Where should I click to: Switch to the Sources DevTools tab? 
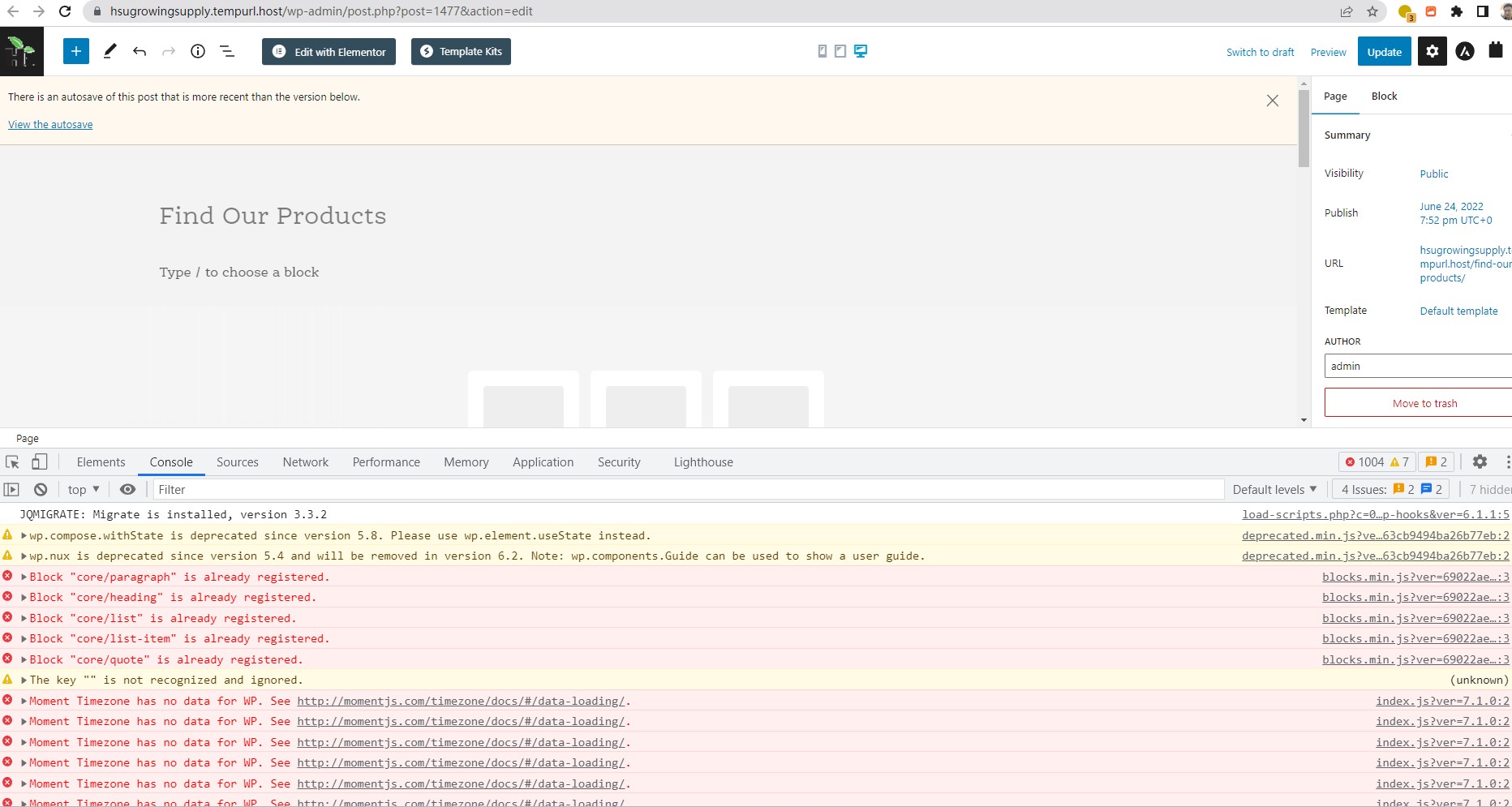pos(238,461)
